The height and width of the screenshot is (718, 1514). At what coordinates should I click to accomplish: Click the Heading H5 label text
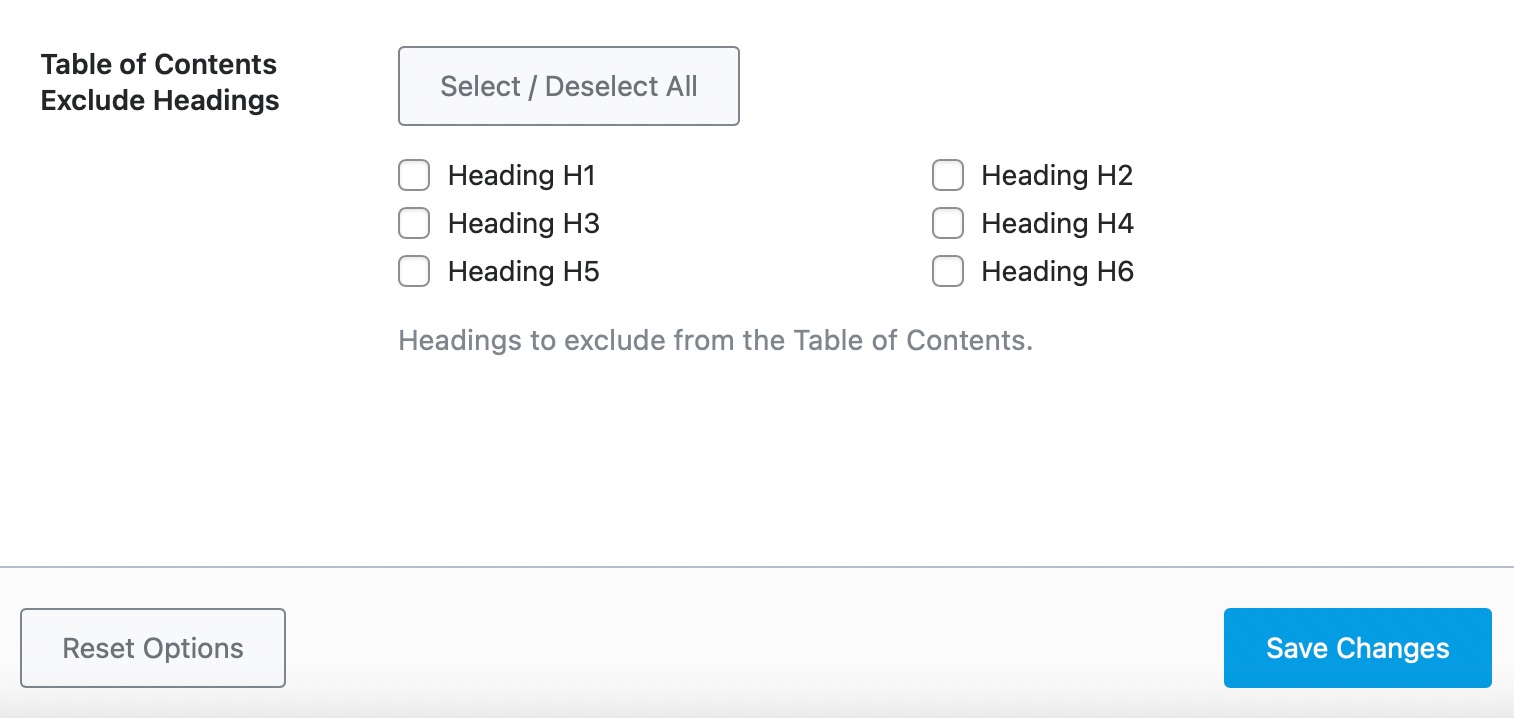pyautogui.click(x=522, y=271)
